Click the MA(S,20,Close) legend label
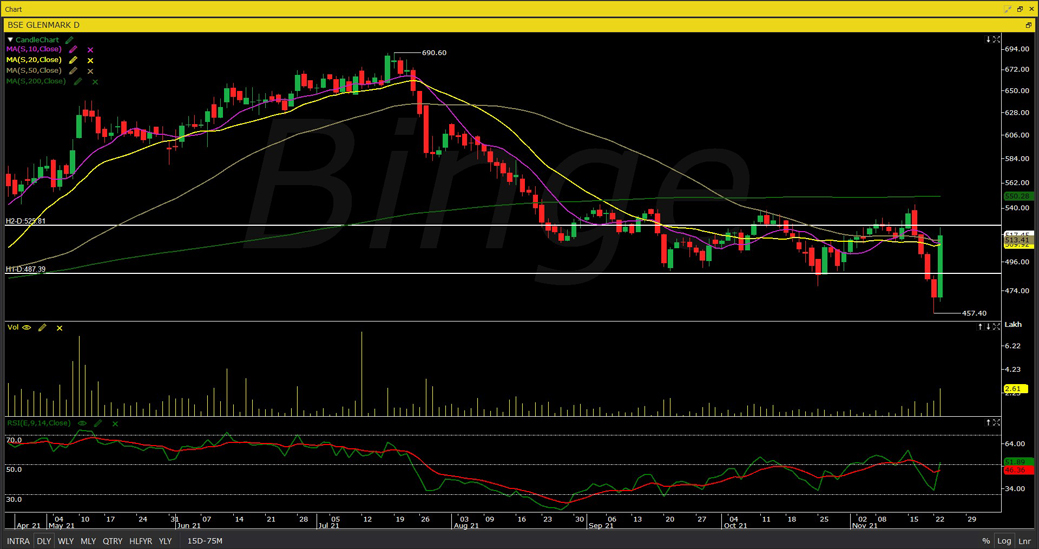 [34, 60]
